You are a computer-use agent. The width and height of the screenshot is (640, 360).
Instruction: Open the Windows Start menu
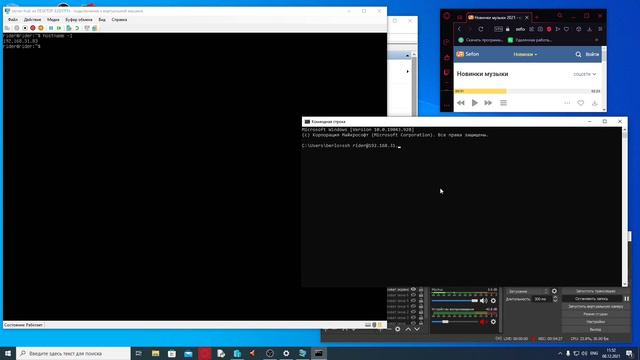pos(8,353)
